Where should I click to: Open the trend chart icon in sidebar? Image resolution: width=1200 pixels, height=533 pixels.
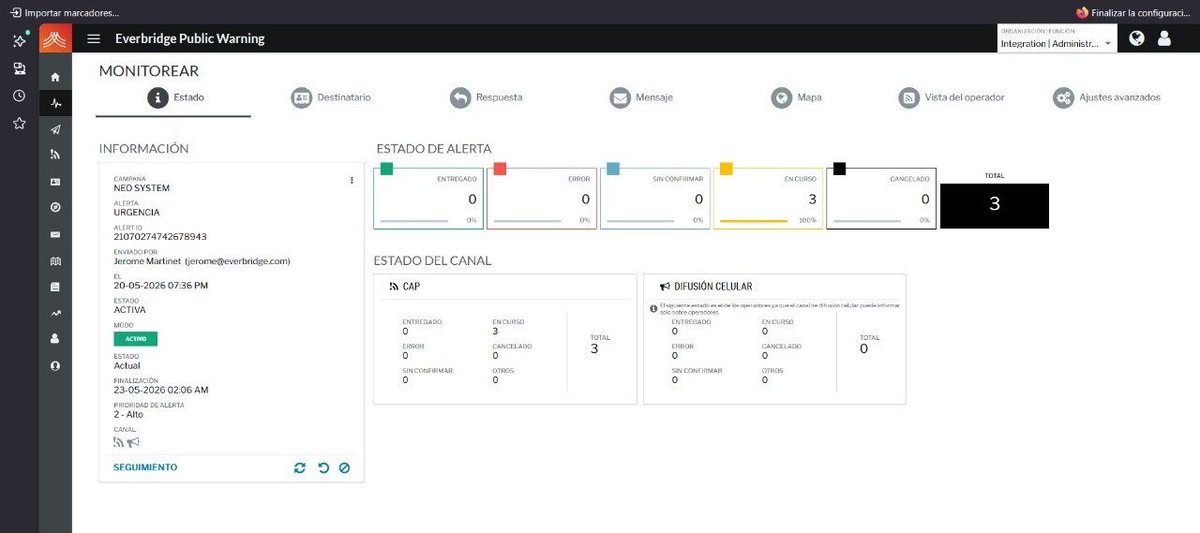[55, 313]
